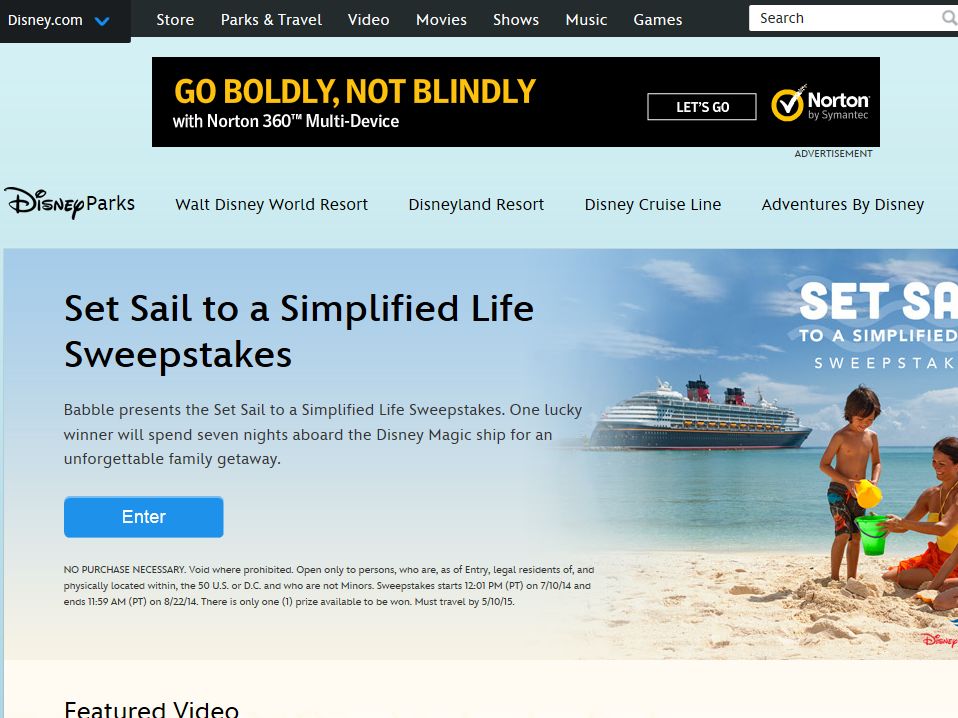Open Walt Disney World Resort link

coord(271,204)
